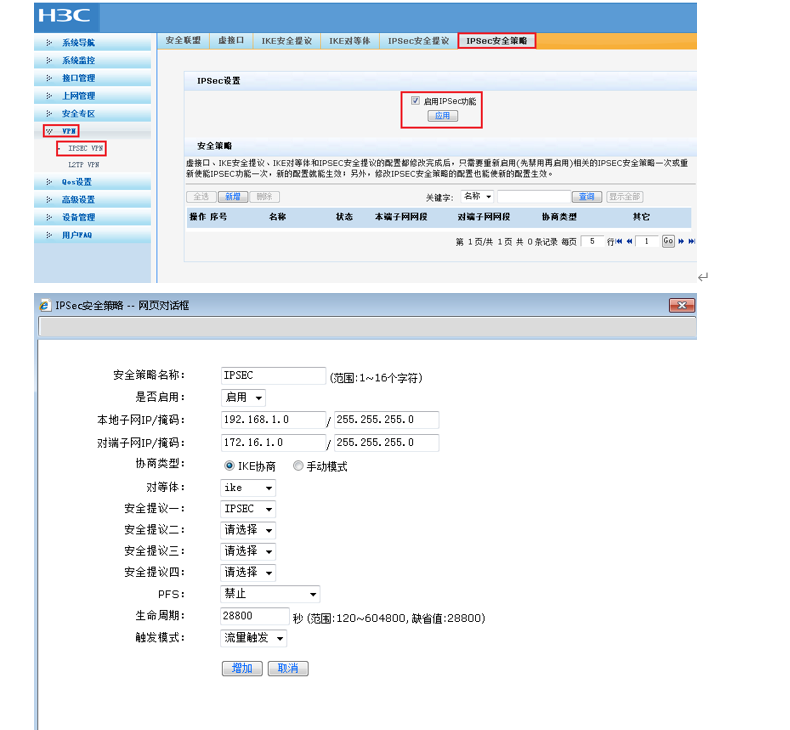Expand the 接口管理 menu
790x730 pixels.
pos(78,78)
